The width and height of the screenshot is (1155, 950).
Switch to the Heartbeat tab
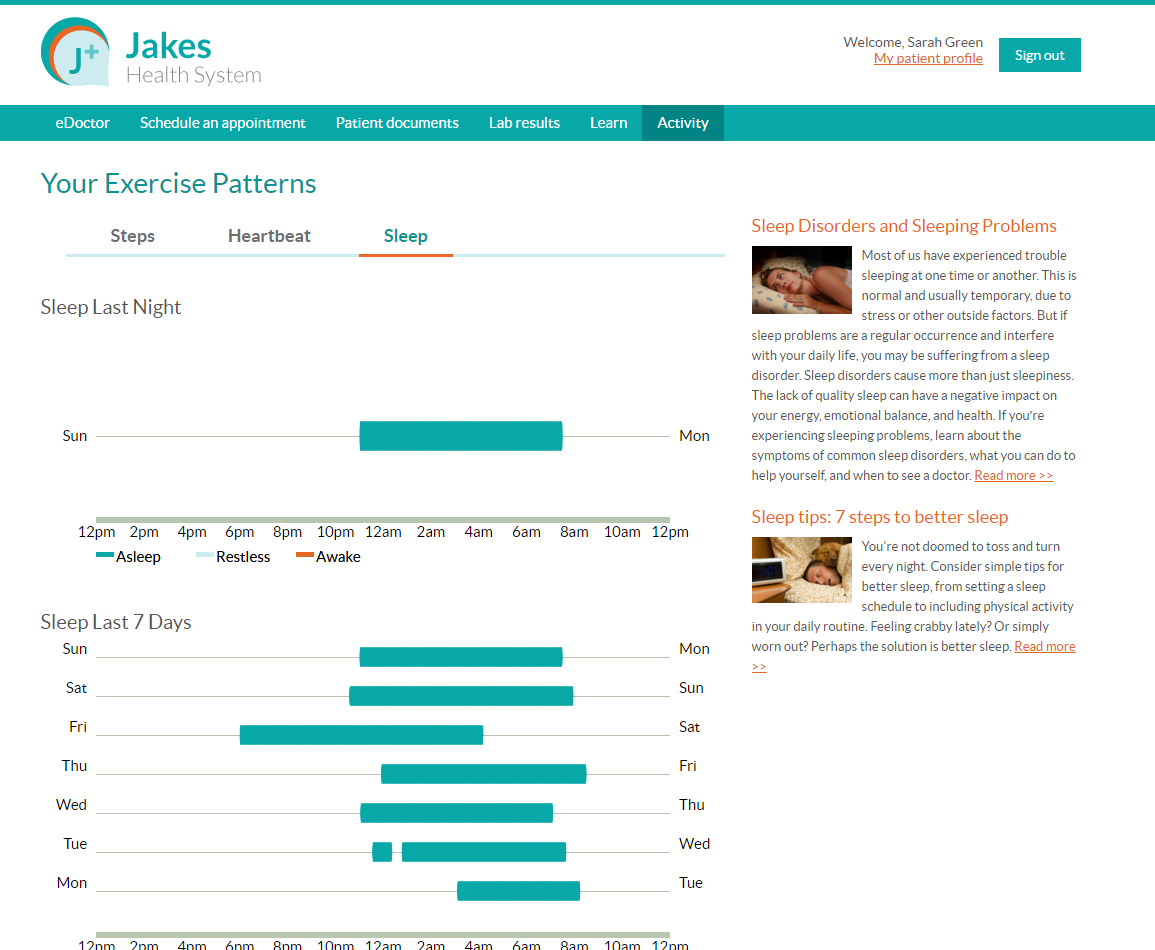click(x=269, y=236)
